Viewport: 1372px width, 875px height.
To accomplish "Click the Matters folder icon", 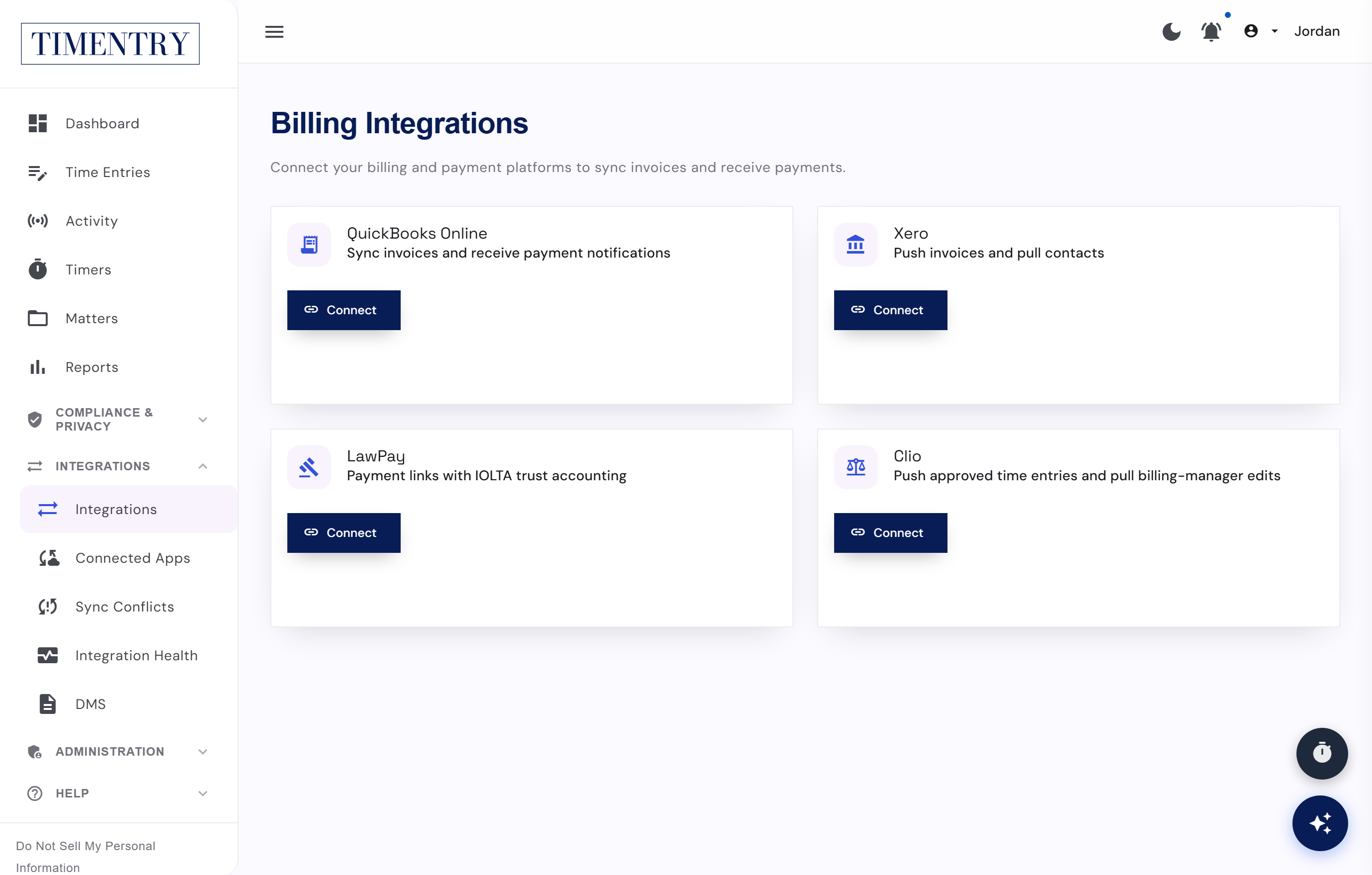I will (38, 319).
